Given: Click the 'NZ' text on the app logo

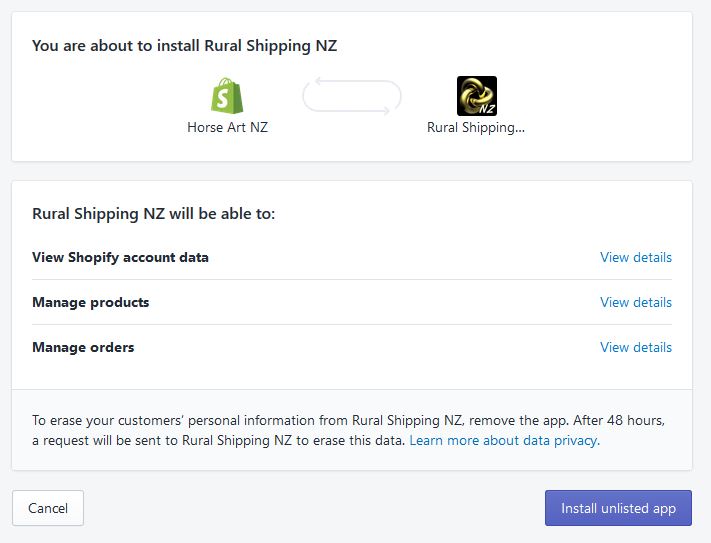Looking at the screenshot, I should coord(488,107).
